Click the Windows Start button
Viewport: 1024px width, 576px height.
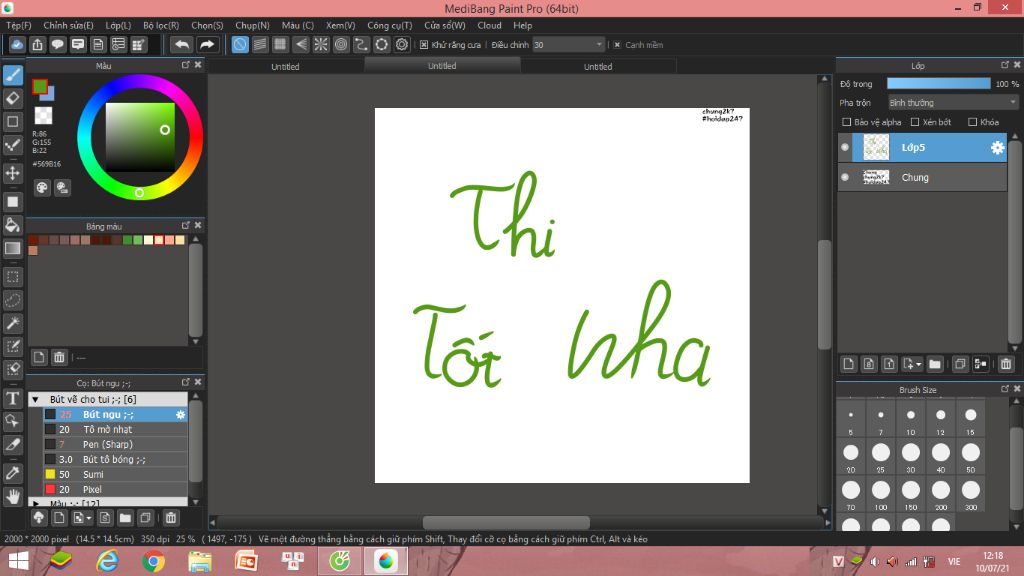tap(18, 561)
